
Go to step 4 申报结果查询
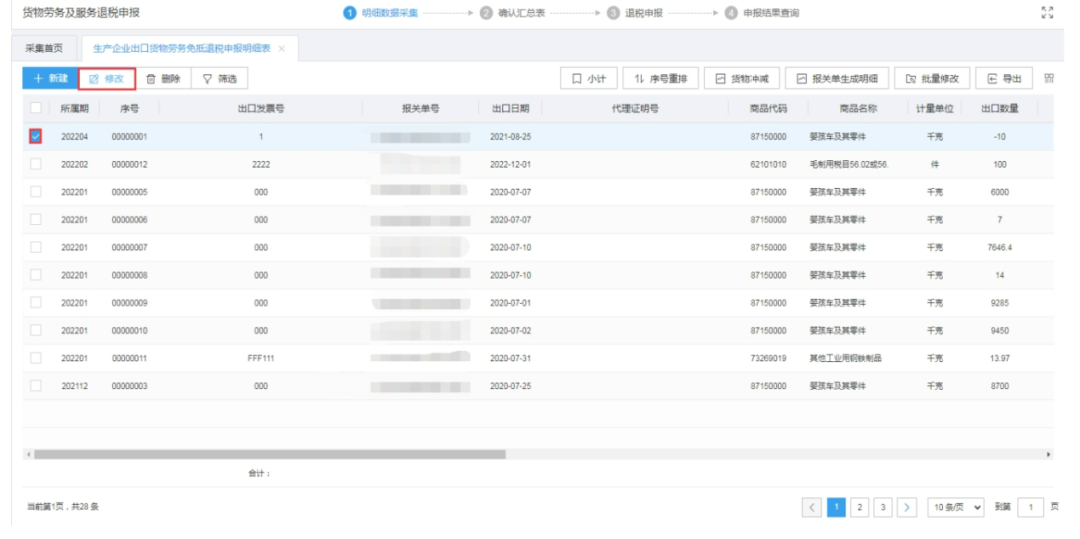[762, 13]
